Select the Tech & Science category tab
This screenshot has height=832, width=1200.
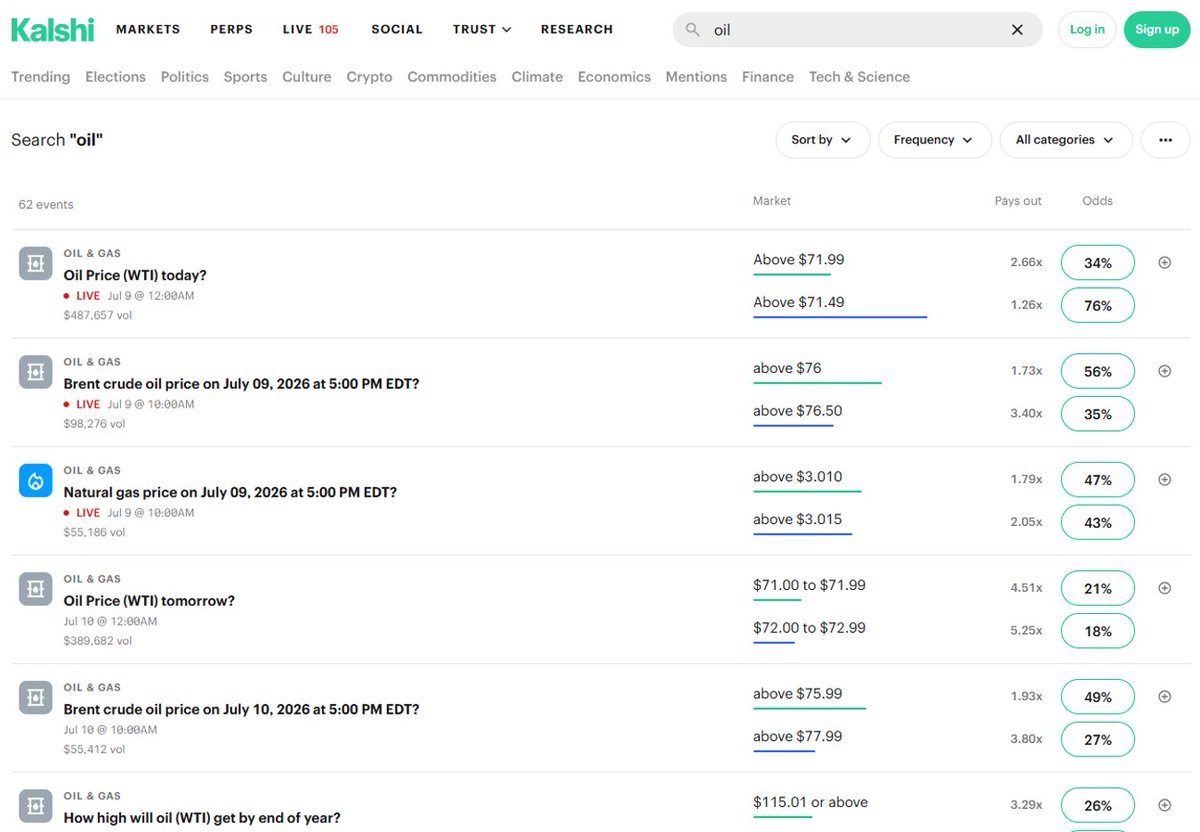click(860, 77)
